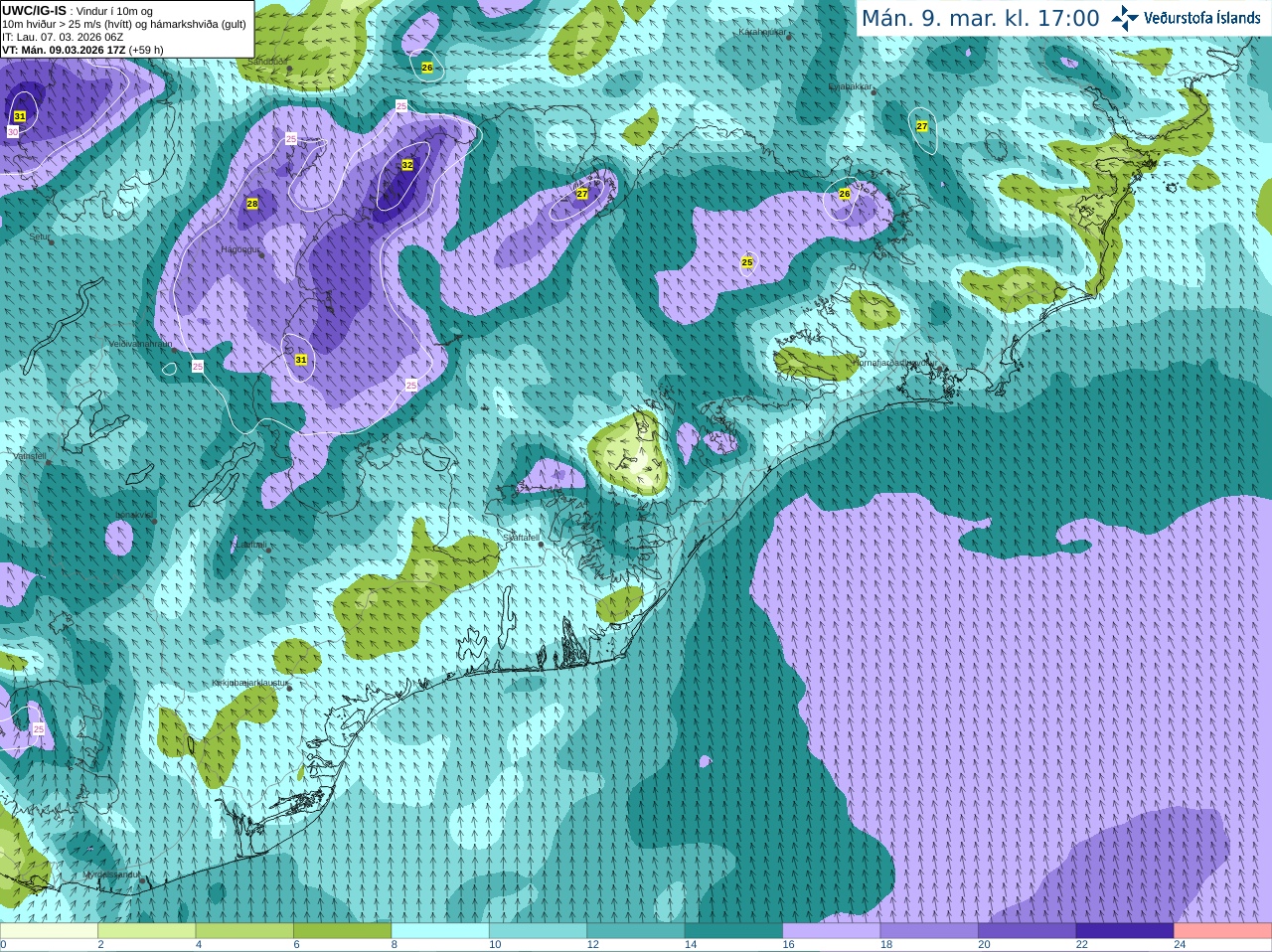Click the legend scale tick label 16
This screenshot has width=1272, height=952.
(789, 945)
